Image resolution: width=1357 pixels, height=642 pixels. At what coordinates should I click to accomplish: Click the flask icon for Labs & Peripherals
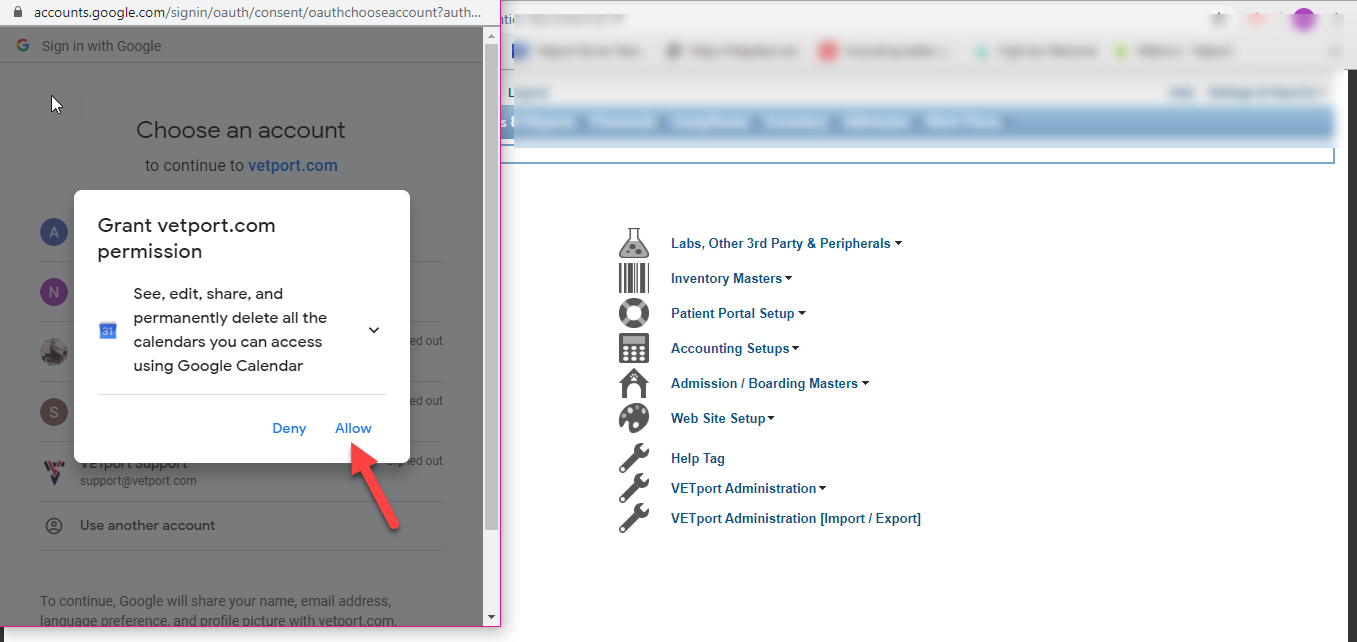634,243
